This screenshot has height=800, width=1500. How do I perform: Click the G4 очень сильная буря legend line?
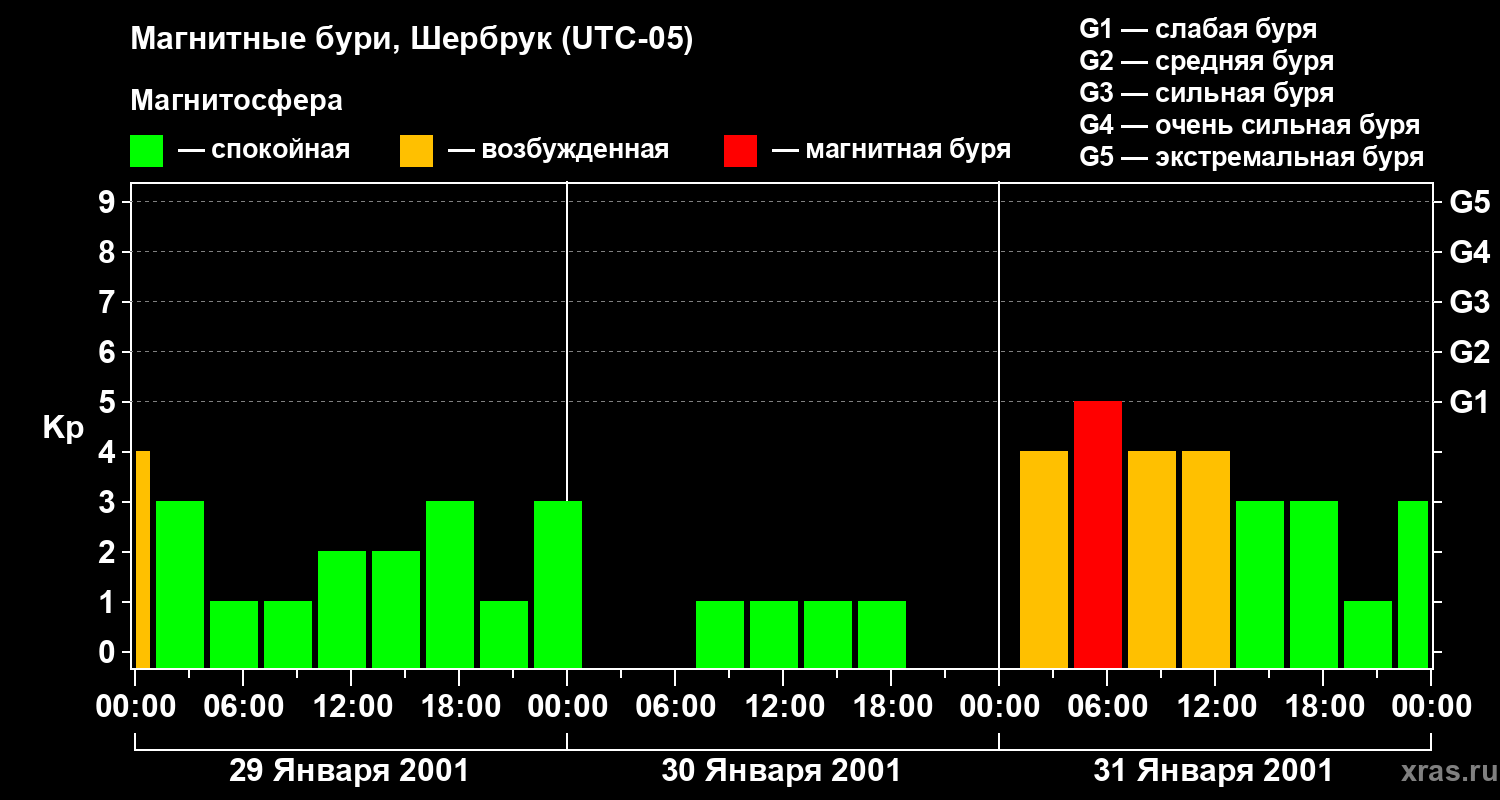point(1250,125)
